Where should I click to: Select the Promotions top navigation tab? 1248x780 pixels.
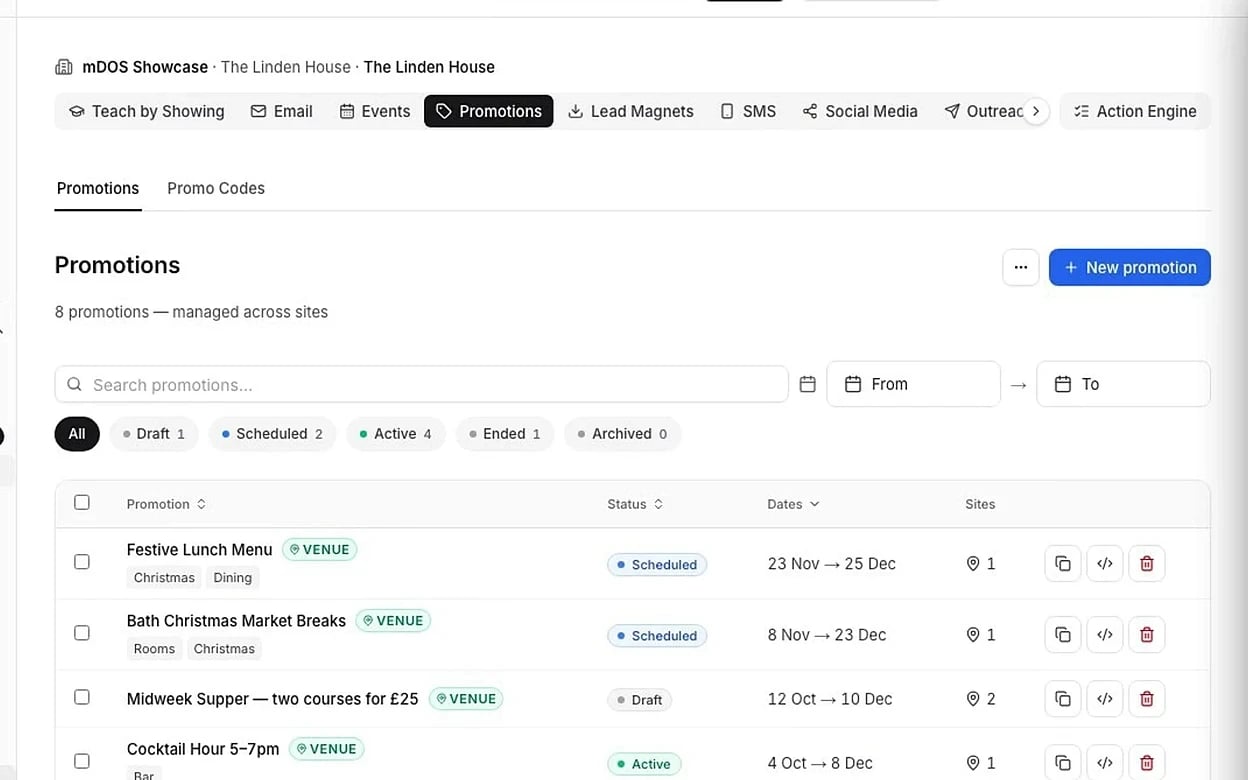pyautogui.click(x=489, y=111)
